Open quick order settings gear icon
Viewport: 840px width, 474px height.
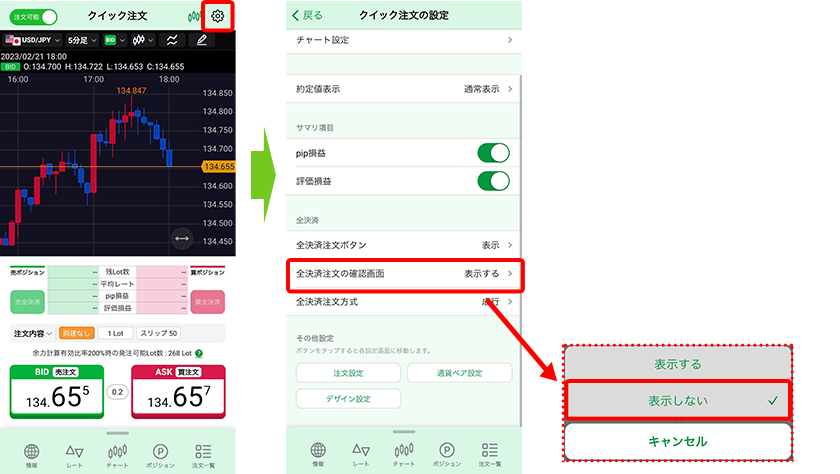click(x=218, y=16)
